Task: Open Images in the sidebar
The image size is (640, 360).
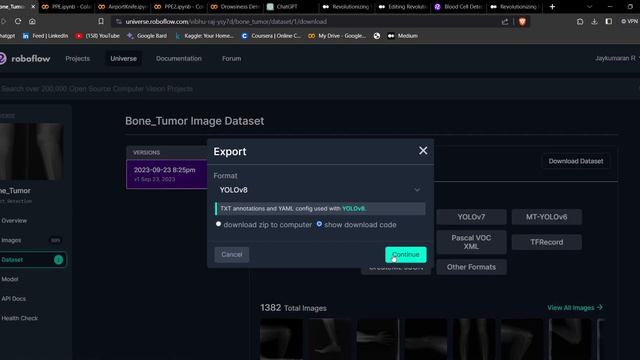Action: (x=11, y=240)
